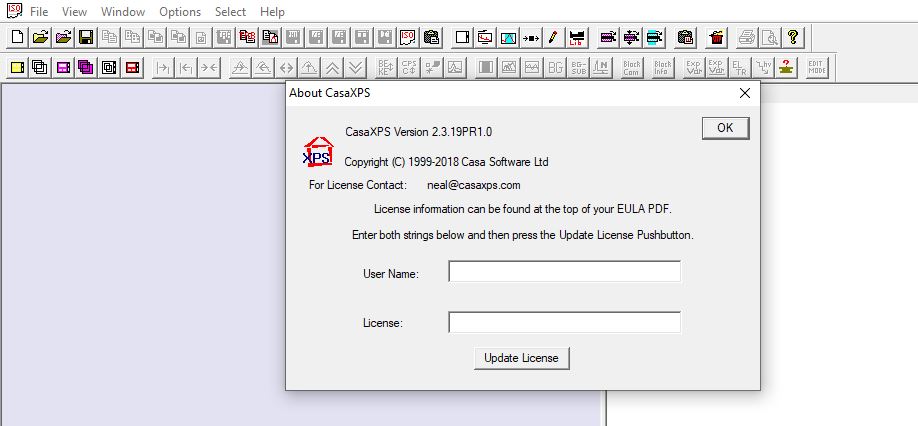Click the BG-SUB background subtract icon
Viewport: 918px width, 426px height.
click(x=578, y=67)
